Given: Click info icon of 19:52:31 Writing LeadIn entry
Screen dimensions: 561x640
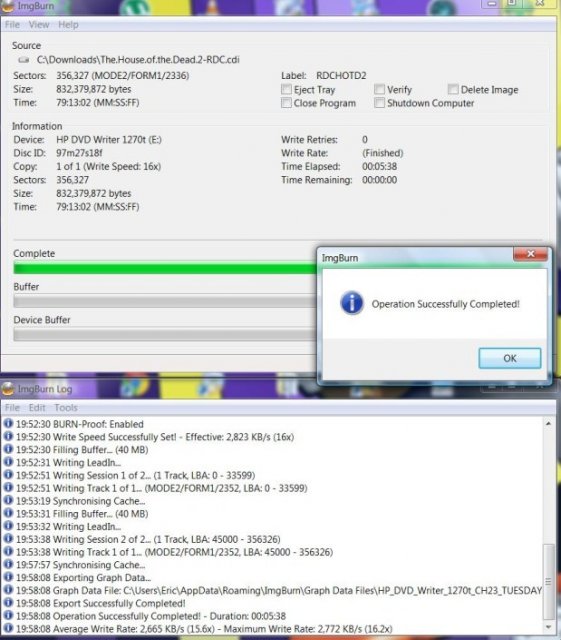Looking at the screenshot, I should 8,462.
